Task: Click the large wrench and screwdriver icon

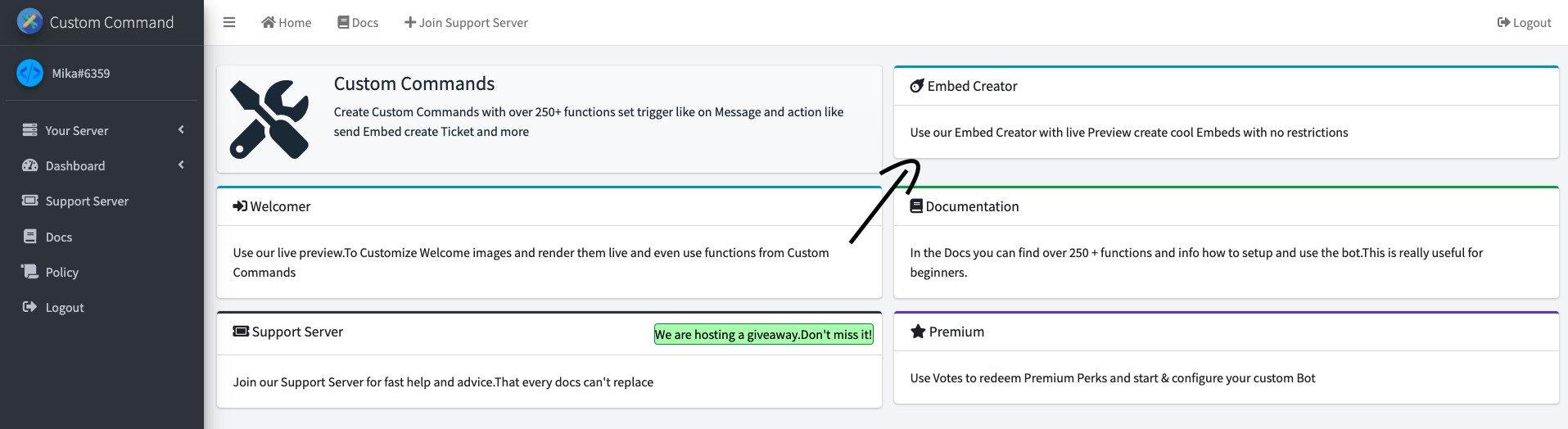Action: pyautogui.click(x=269, y=119)
